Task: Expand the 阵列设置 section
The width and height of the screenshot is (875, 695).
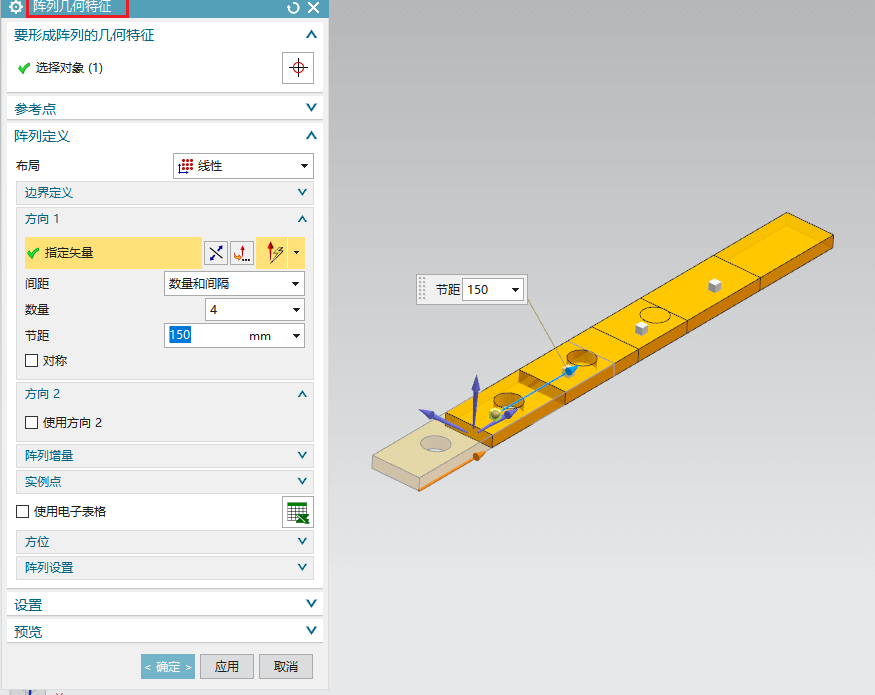Action: pos(302,567)
